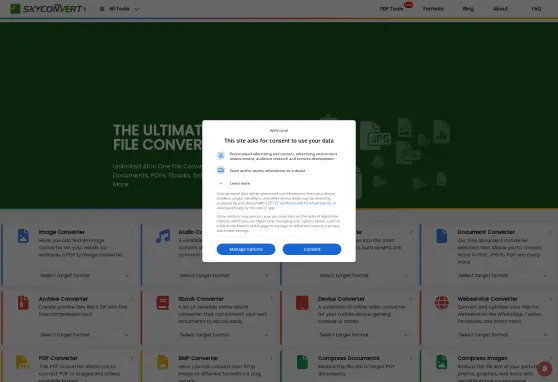
Task: Click the arrow chevron on Webservice Converter card
Action: point(551,299)
